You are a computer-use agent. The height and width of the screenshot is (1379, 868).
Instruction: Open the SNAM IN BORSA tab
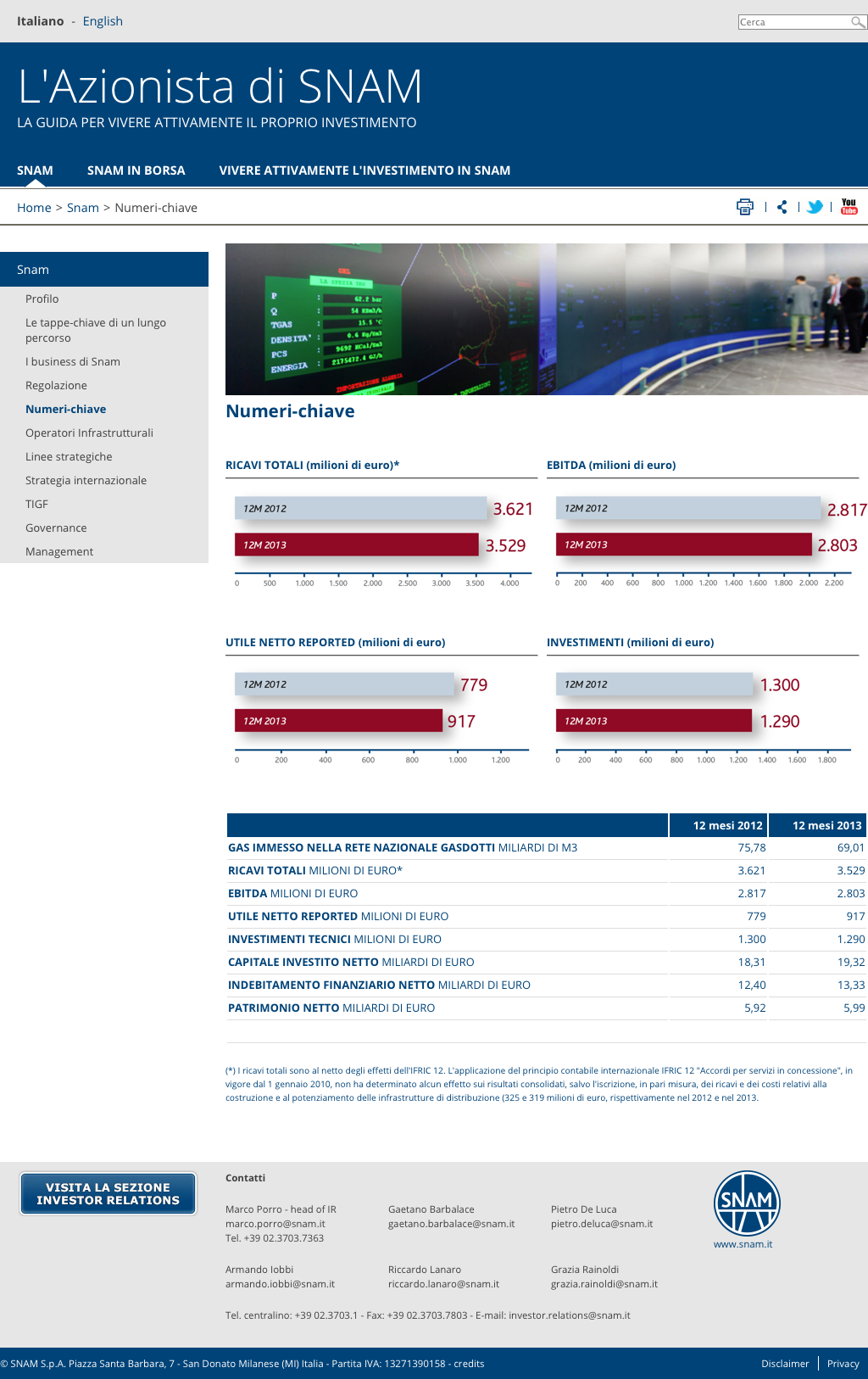136,170
